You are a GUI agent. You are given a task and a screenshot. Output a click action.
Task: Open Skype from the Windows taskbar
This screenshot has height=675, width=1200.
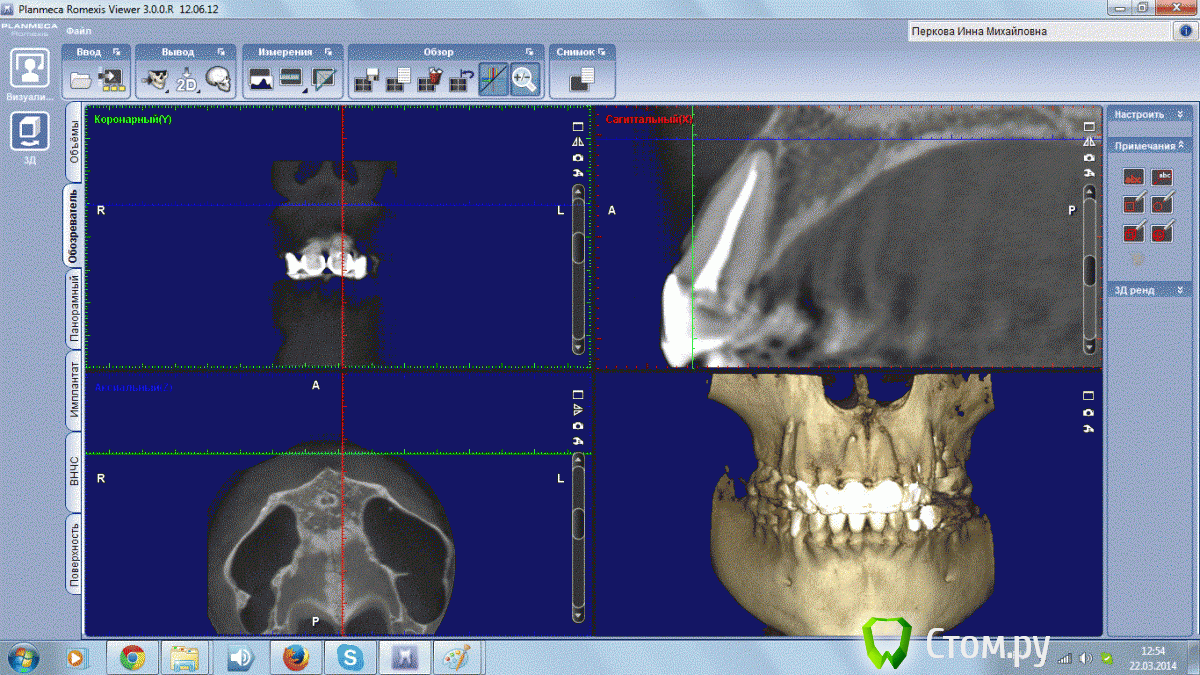tap(350, 657)
